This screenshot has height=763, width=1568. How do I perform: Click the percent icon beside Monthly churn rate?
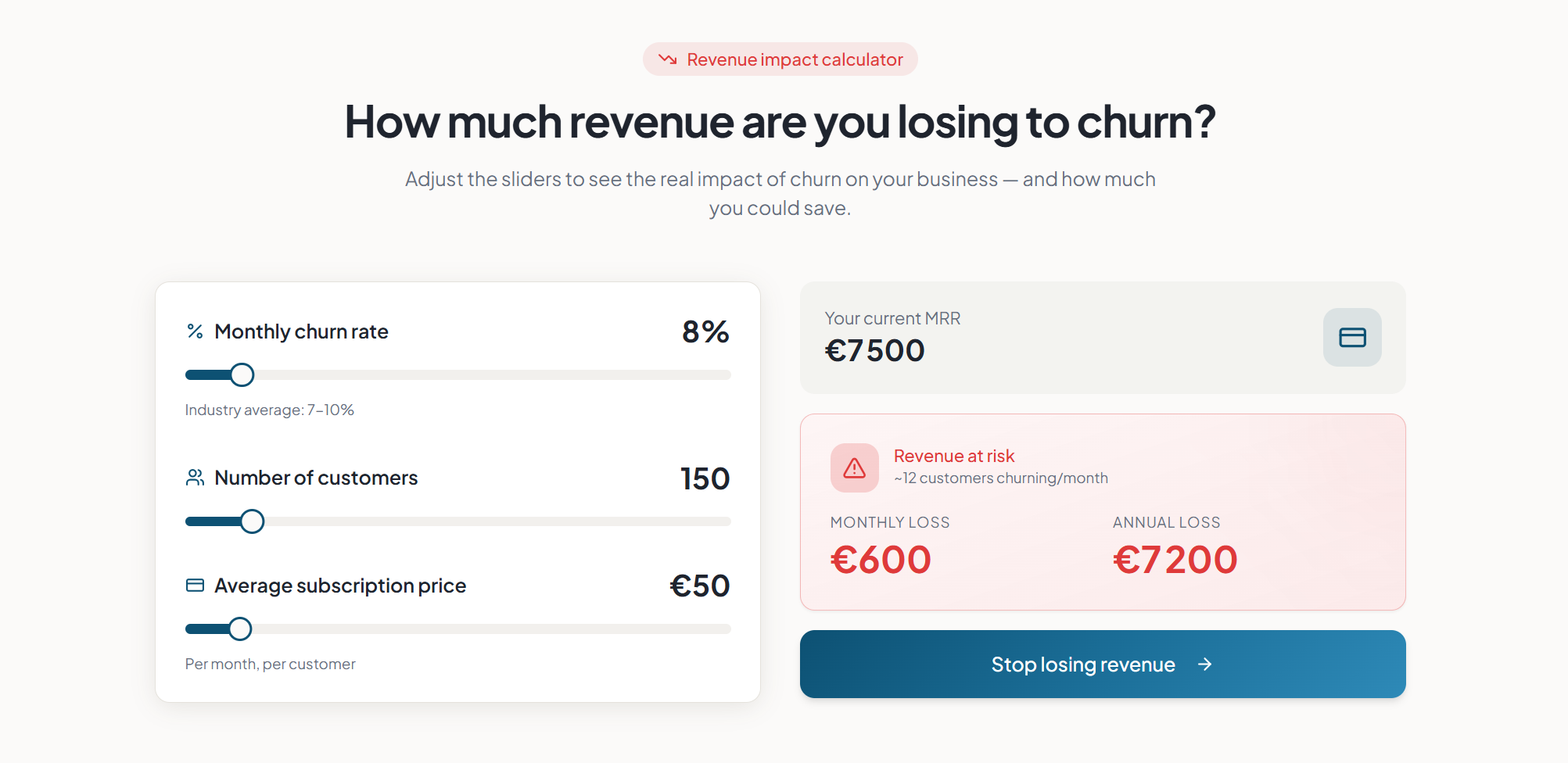[195, 331]
